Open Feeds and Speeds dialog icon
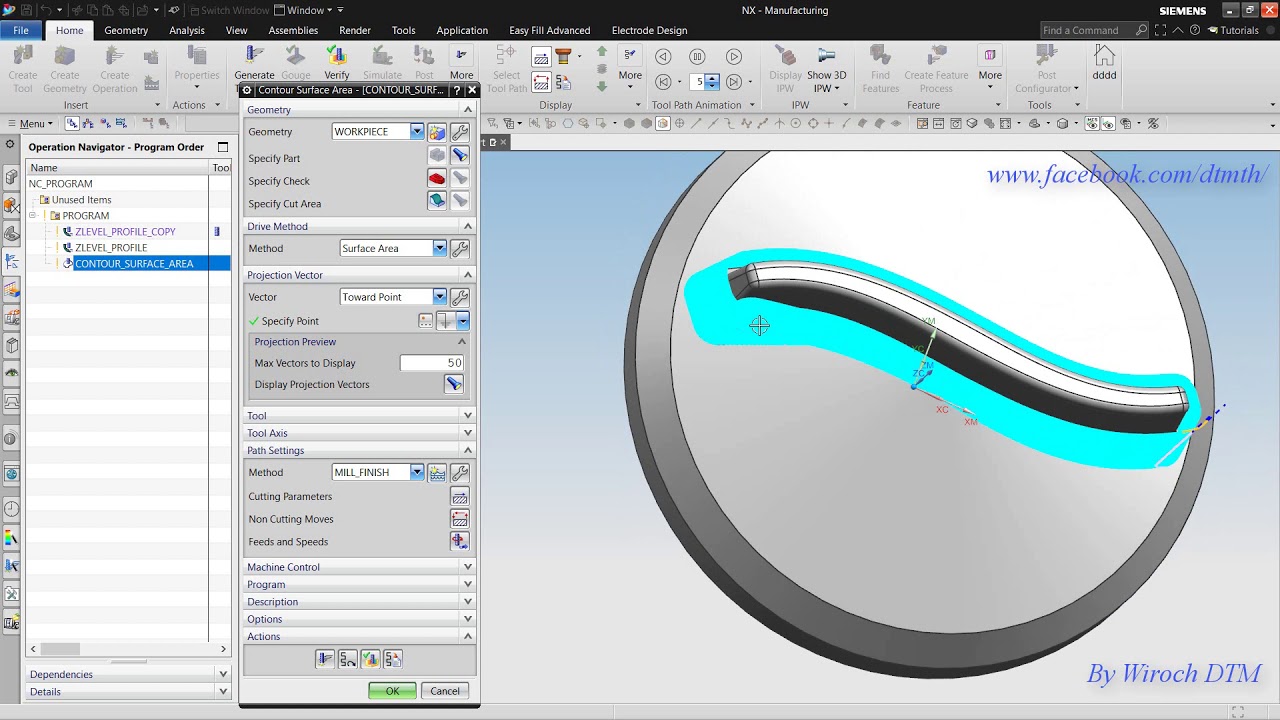1280x720 pixels. click(x=459, y=541)
